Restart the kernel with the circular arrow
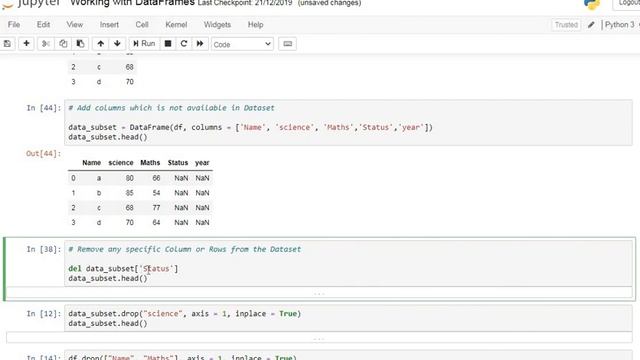 pyautogui.click(x=184, y=44)
